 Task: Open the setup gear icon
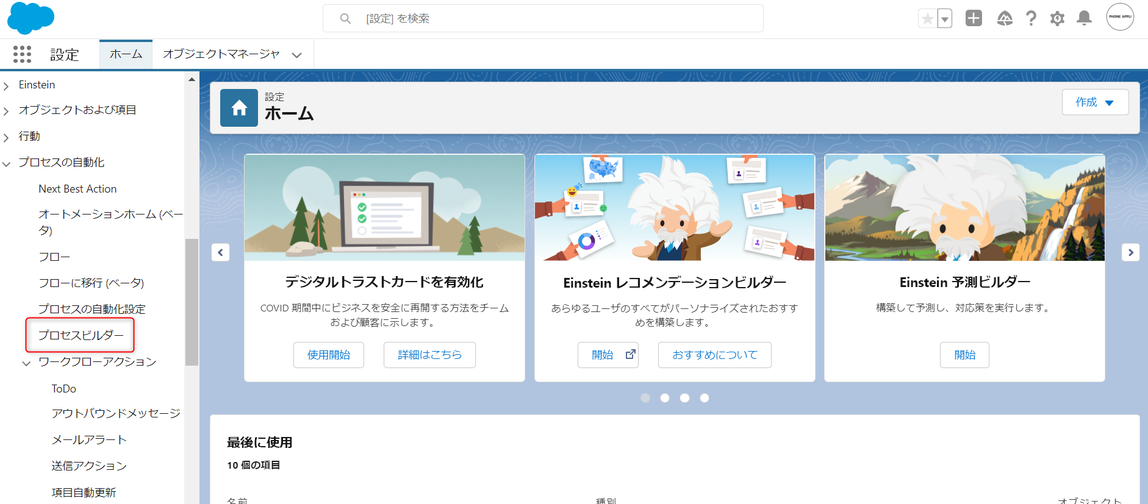1057,19
